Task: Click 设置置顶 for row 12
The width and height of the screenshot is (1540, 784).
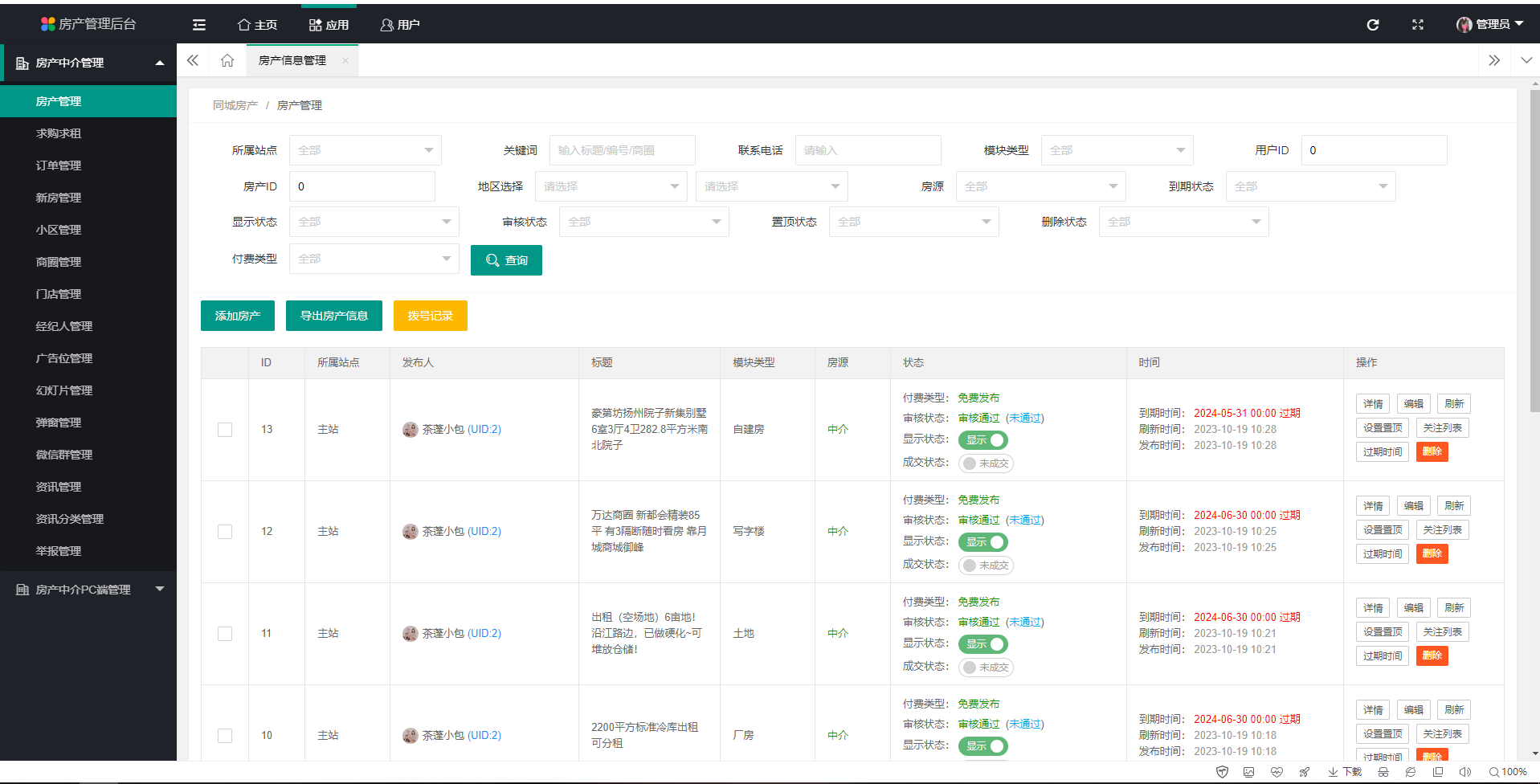Action: (1383, 530)
